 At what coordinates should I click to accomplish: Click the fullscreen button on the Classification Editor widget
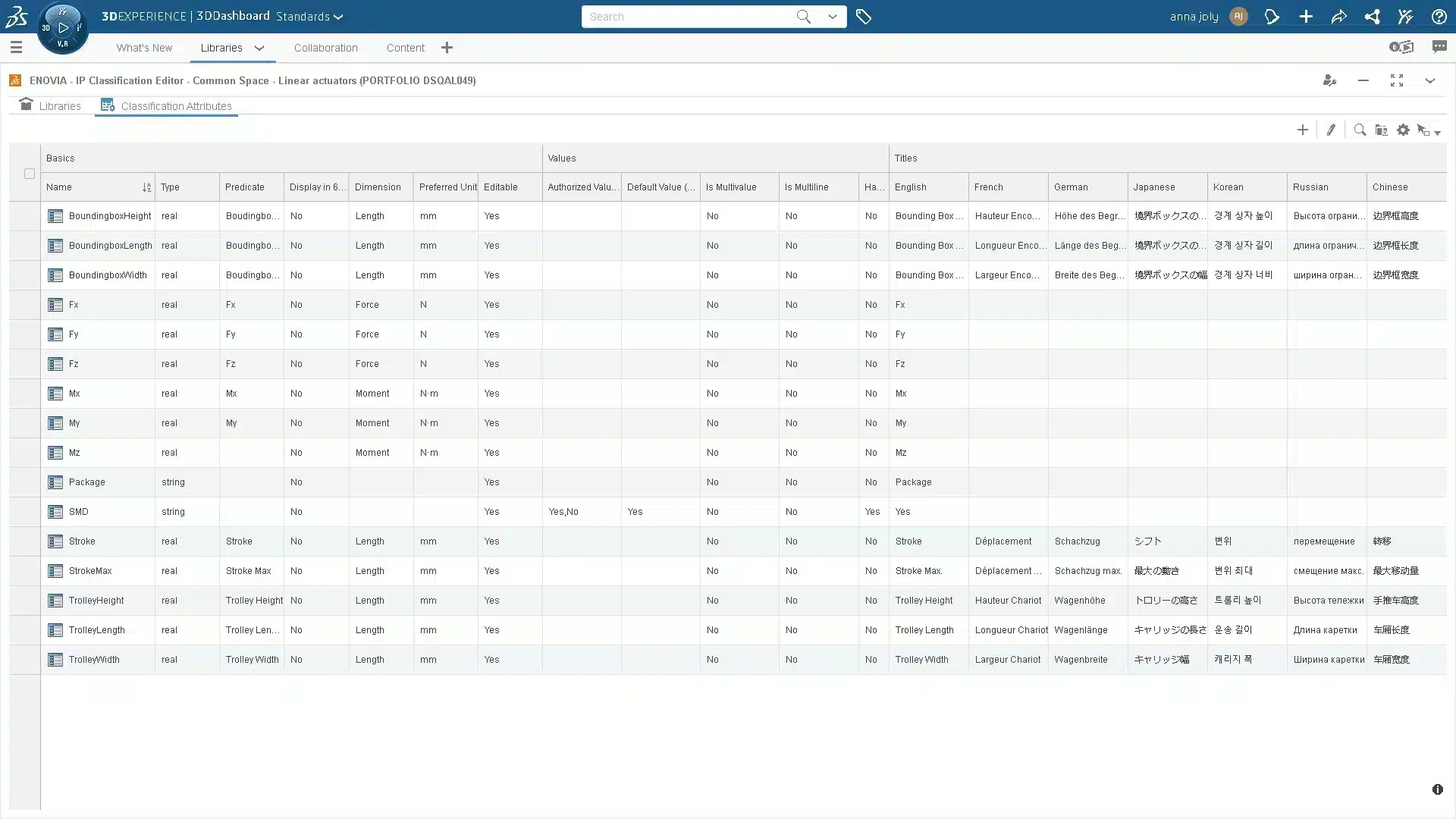(1397, 80)
